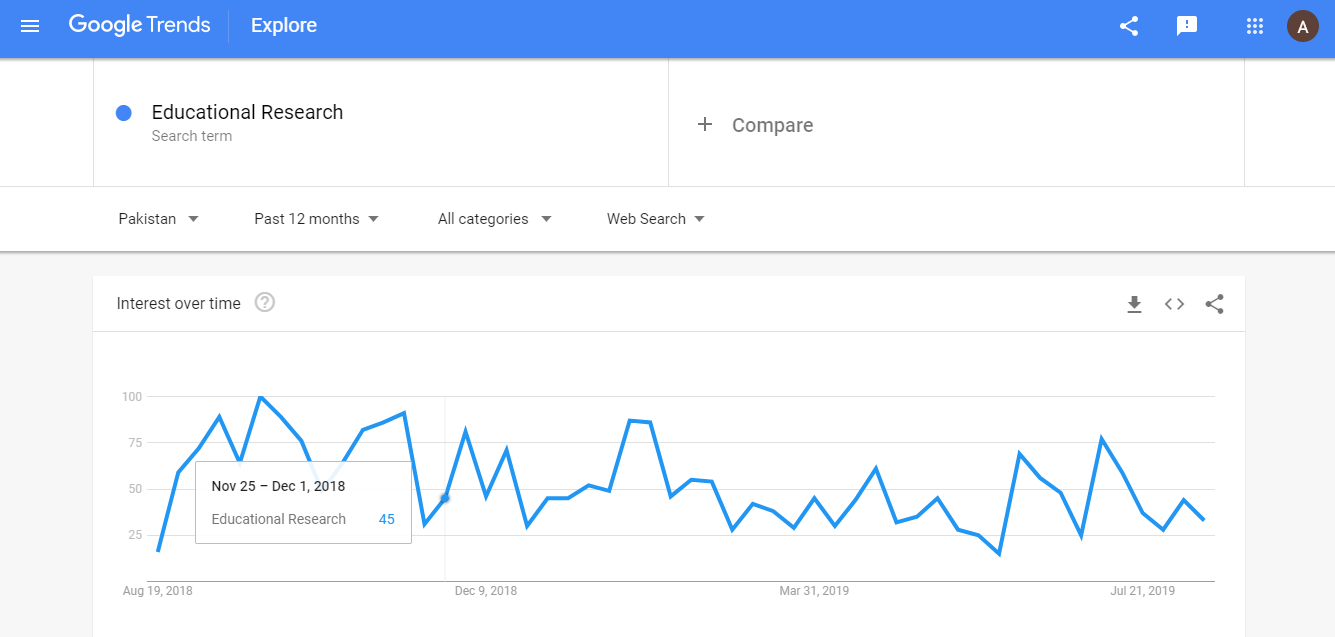Open the send feedback icon
The width and height of the screenshot is (1335, 637).
[1187, 27]
